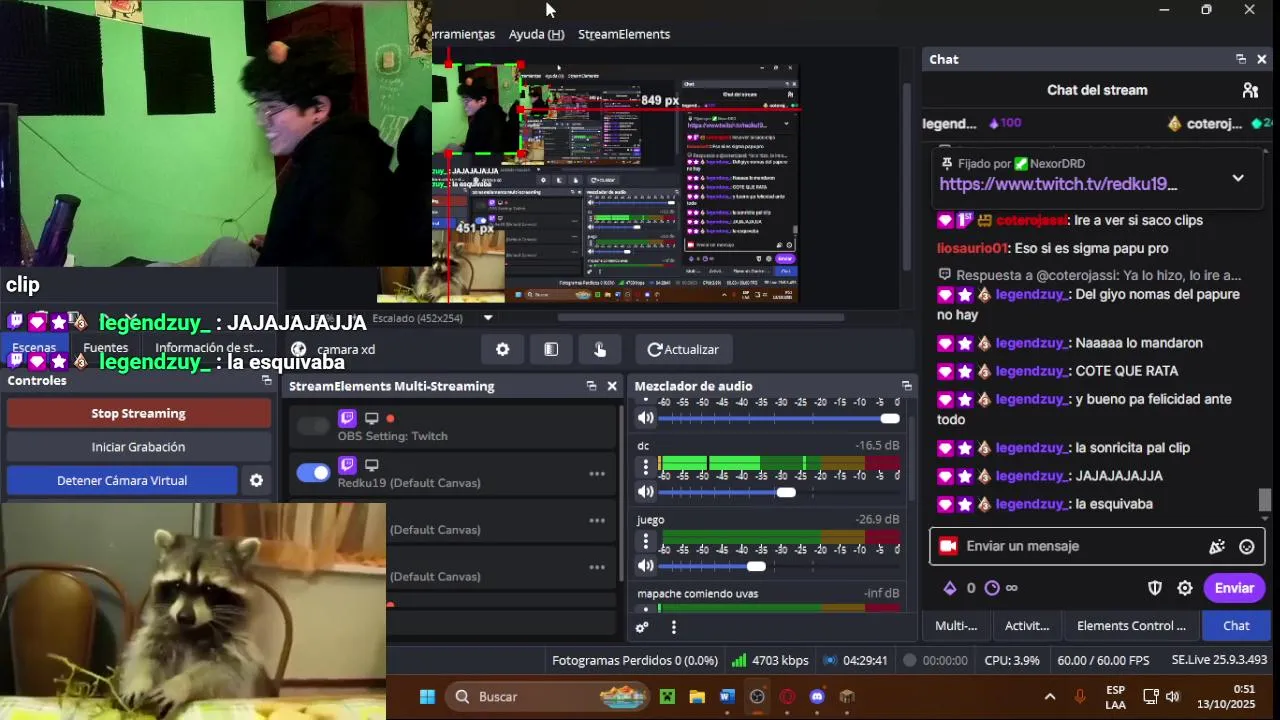Click the liosaurio01 username in chat

971,248
